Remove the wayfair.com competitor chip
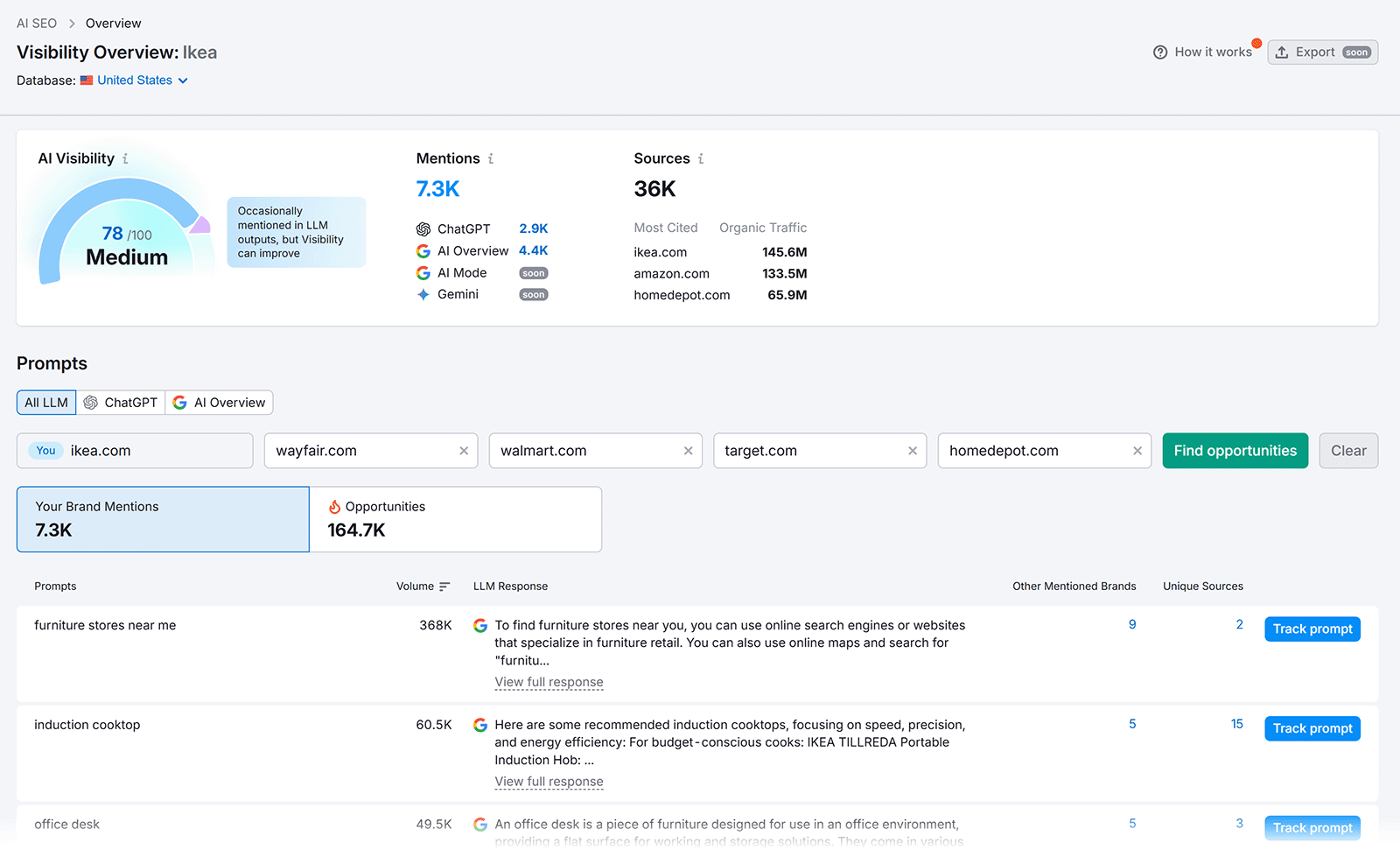The height and width of the screenshot is (850, 1400). [x=464, y=450]
